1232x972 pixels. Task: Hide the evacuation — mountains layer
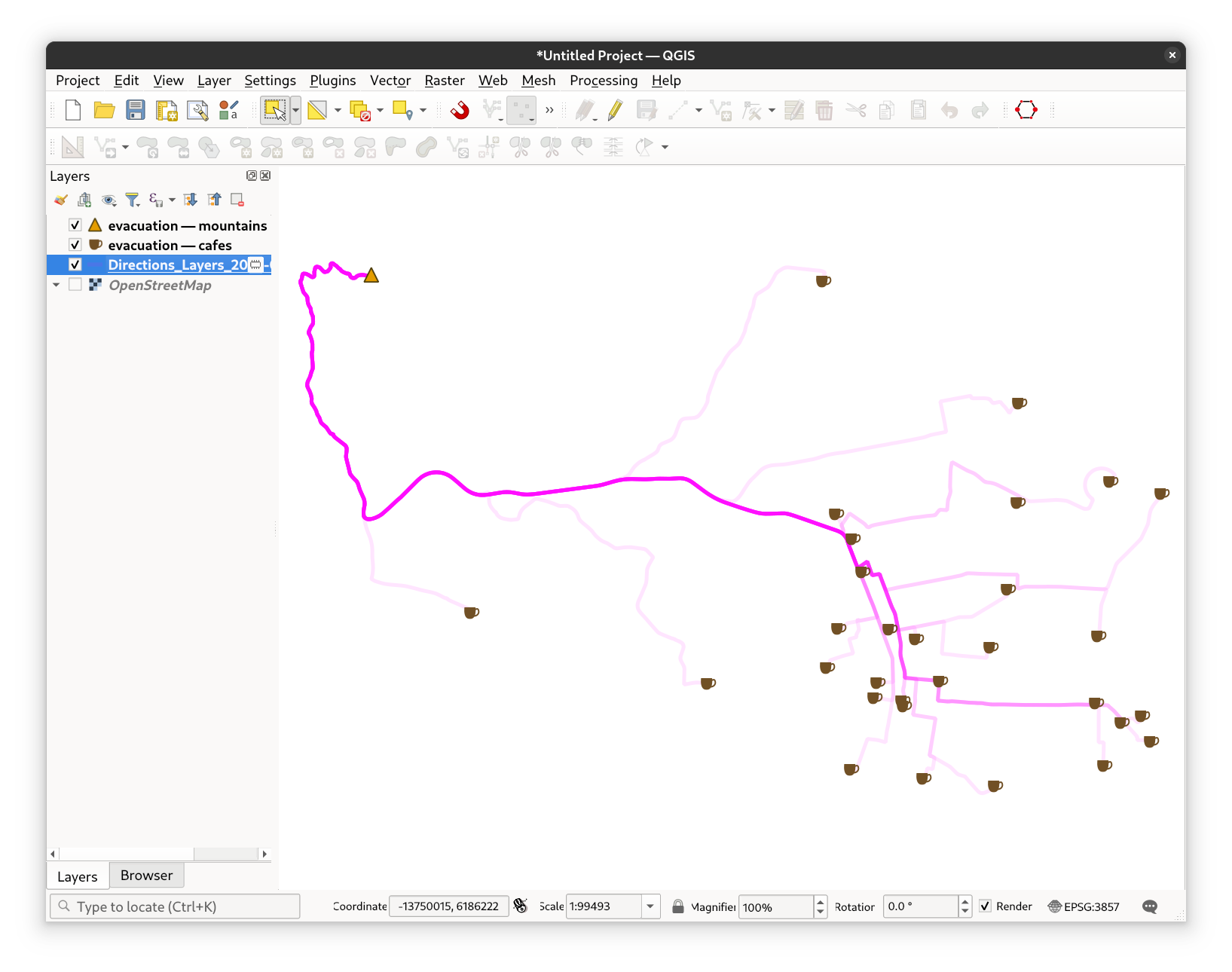coord(75,225)
